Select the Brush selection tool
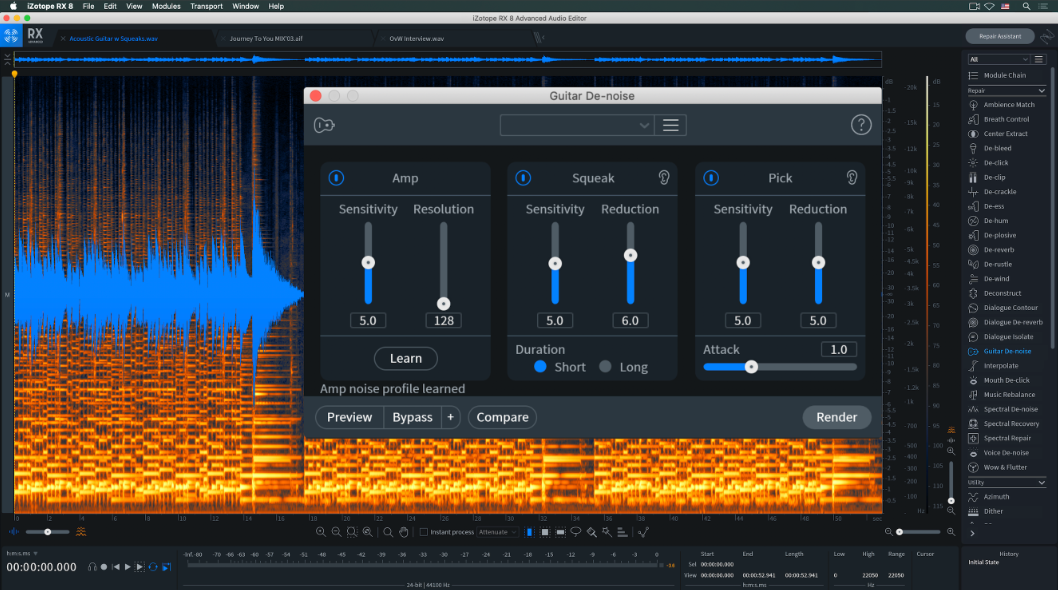1058x590 pixels. pos(592,532)
